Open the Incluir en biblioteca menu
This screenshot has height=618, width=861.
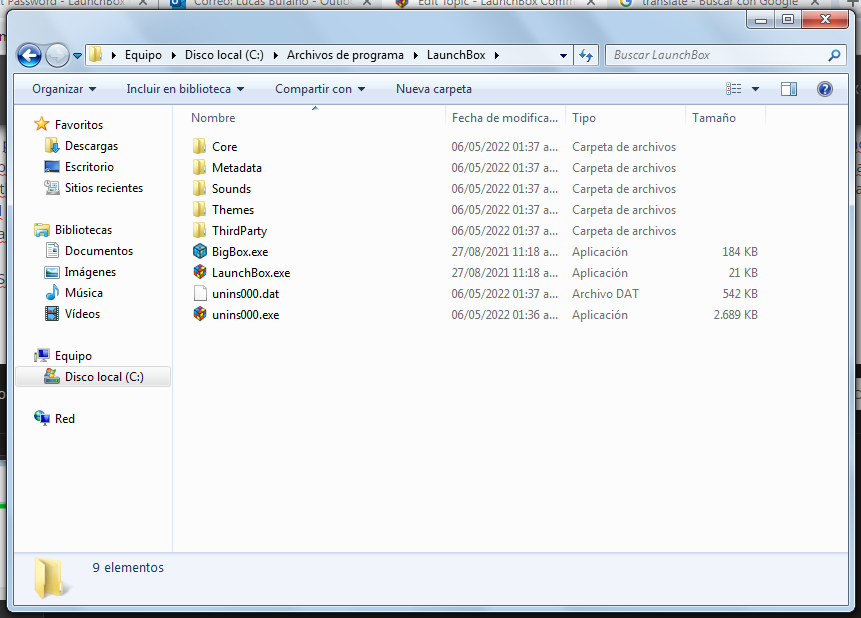[185, 89]
